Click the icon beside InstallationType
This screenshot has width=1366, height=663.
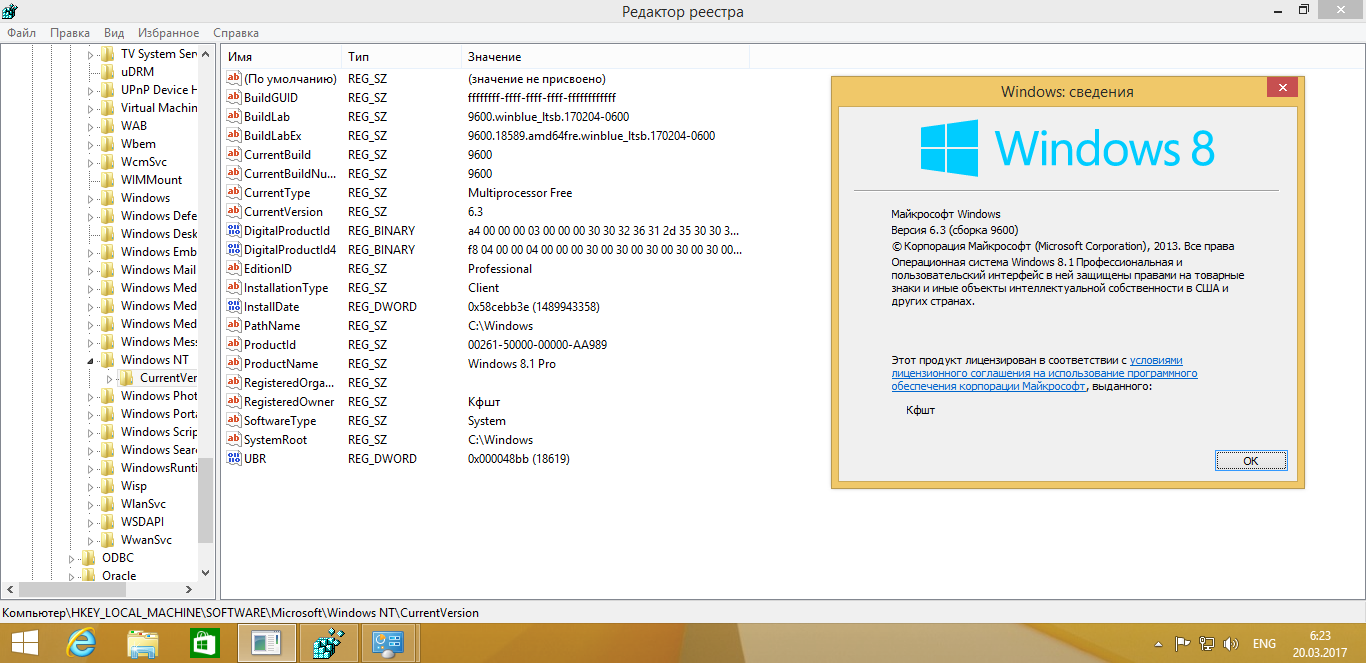tap(234, 288)
